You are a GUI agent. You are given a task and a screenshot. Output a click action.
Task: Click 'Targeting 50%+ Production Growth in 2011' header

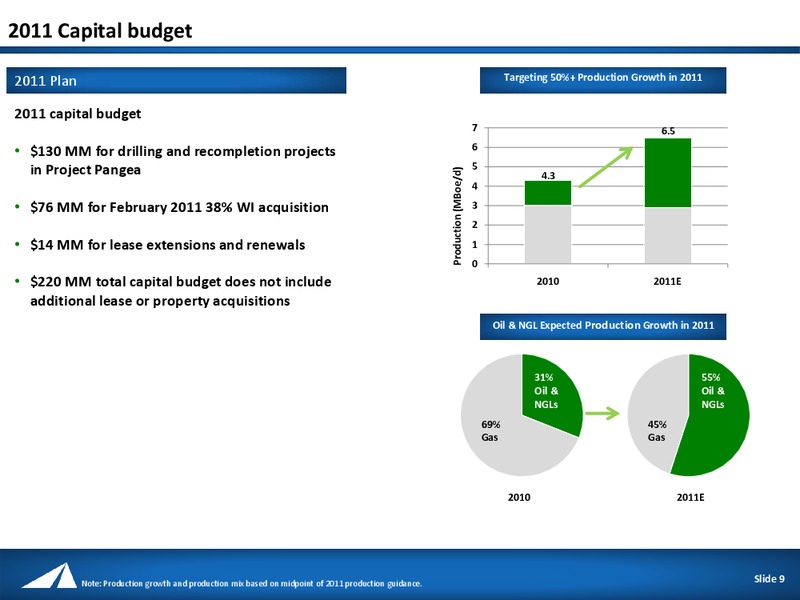click(x=603, y=80)
